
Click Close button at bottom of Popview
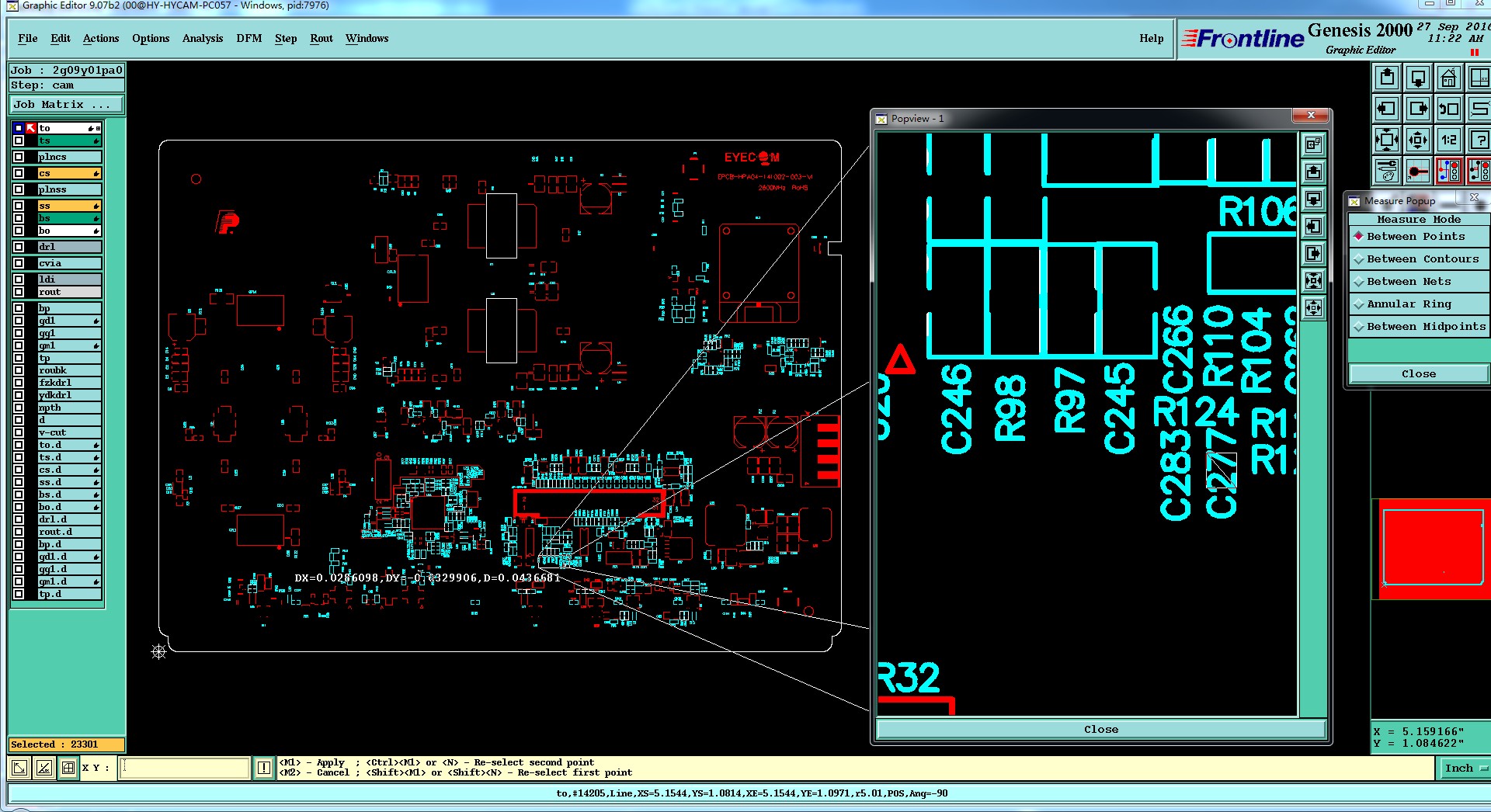pos(1101,729)
